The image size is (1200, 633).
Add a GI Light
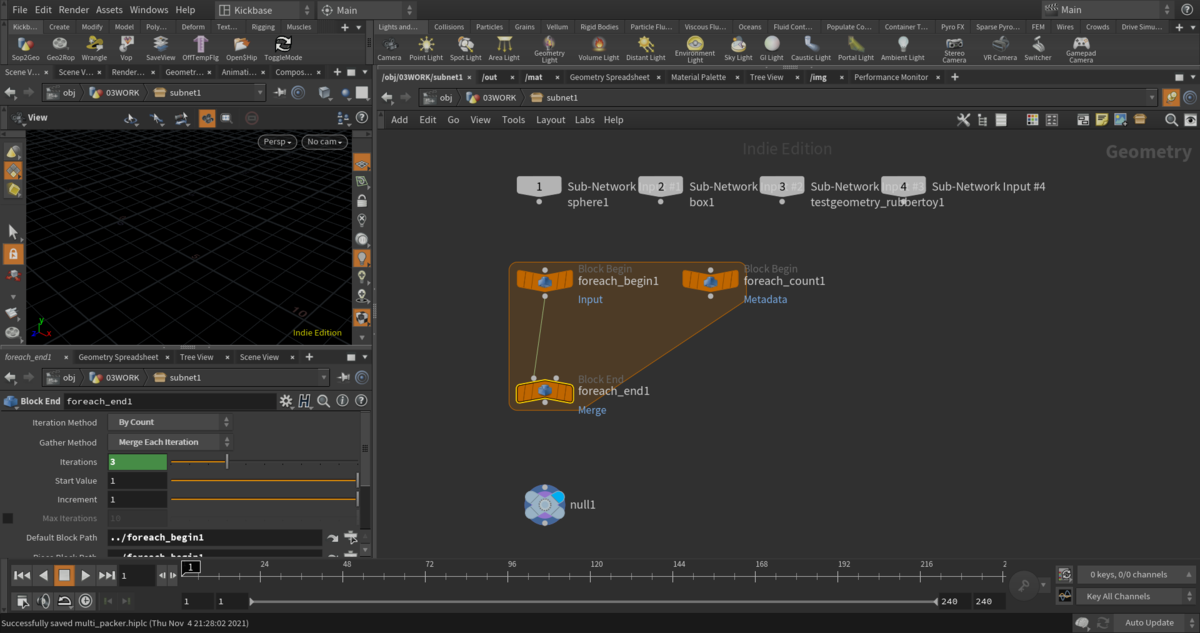click(772, 49)
